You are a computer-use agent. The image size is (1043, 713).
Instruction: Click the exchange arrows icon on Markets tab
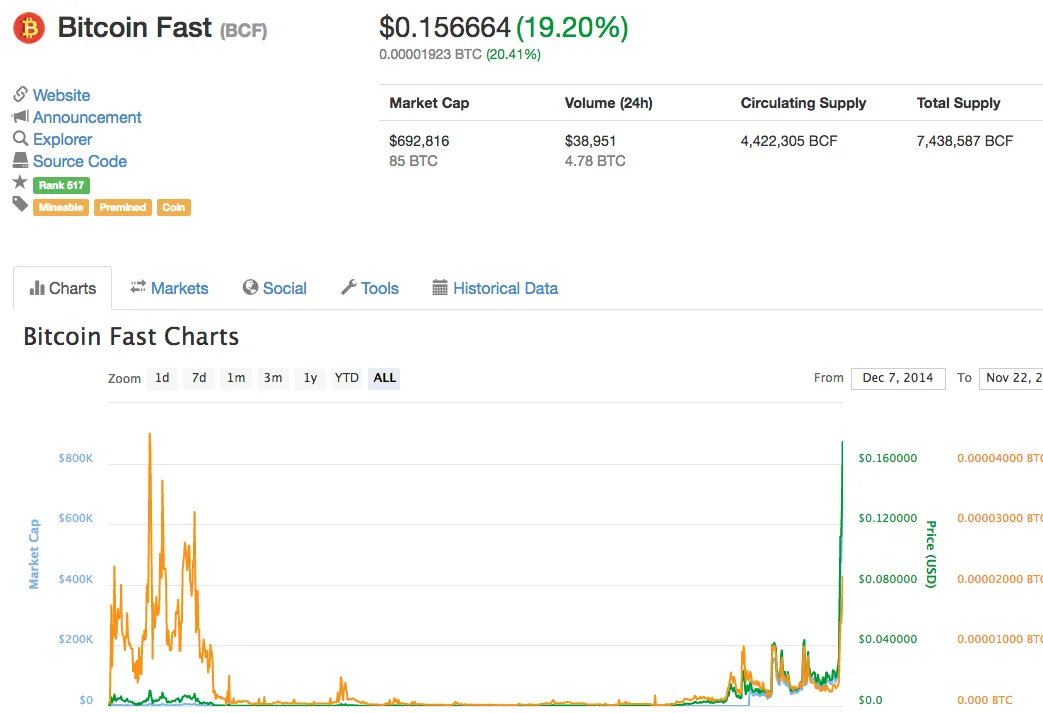(x=138, y=287)
